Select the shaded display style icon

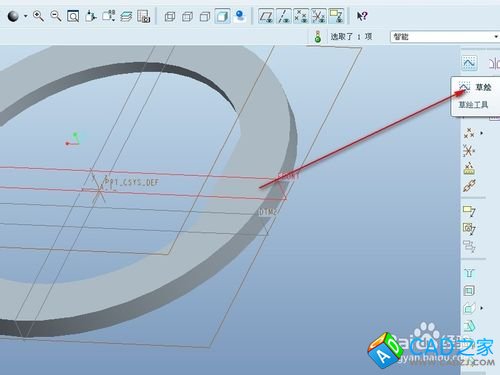[222, 16]
